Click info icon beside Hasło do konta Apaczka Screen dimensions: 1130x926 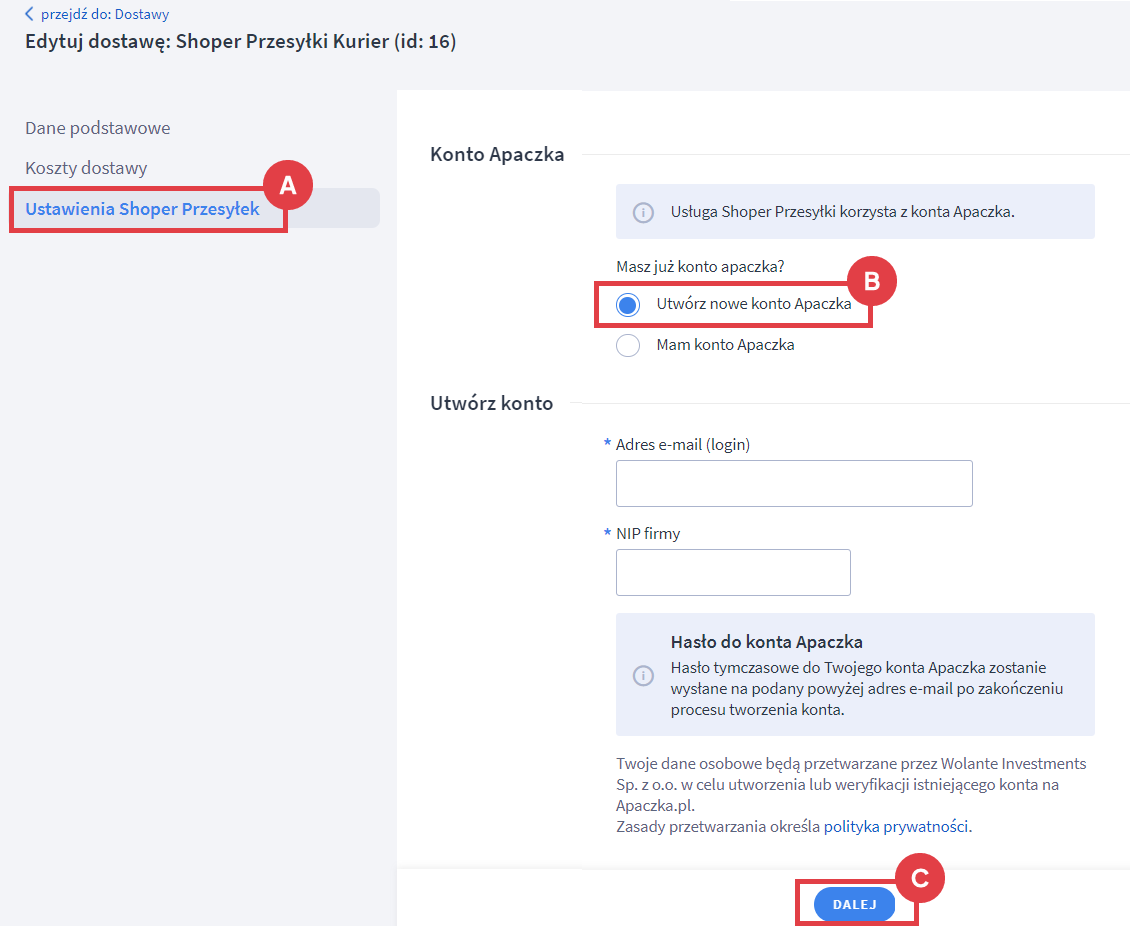click(x=643, y=676)
